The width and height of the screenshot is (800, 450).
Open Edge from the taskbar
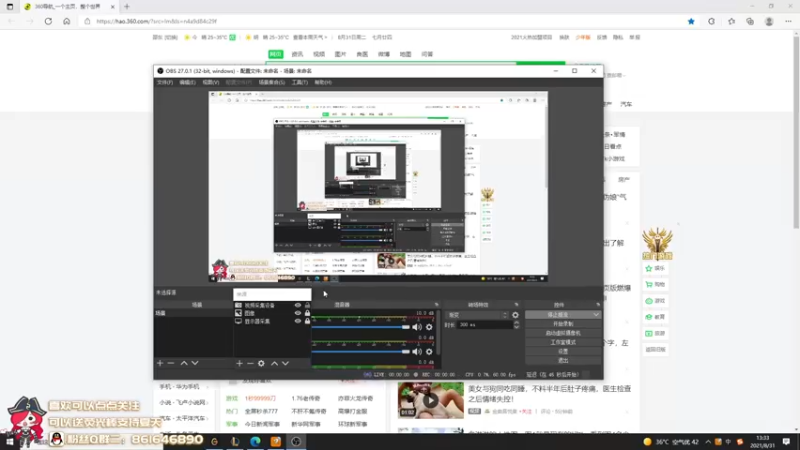click(x=255, y=441)
